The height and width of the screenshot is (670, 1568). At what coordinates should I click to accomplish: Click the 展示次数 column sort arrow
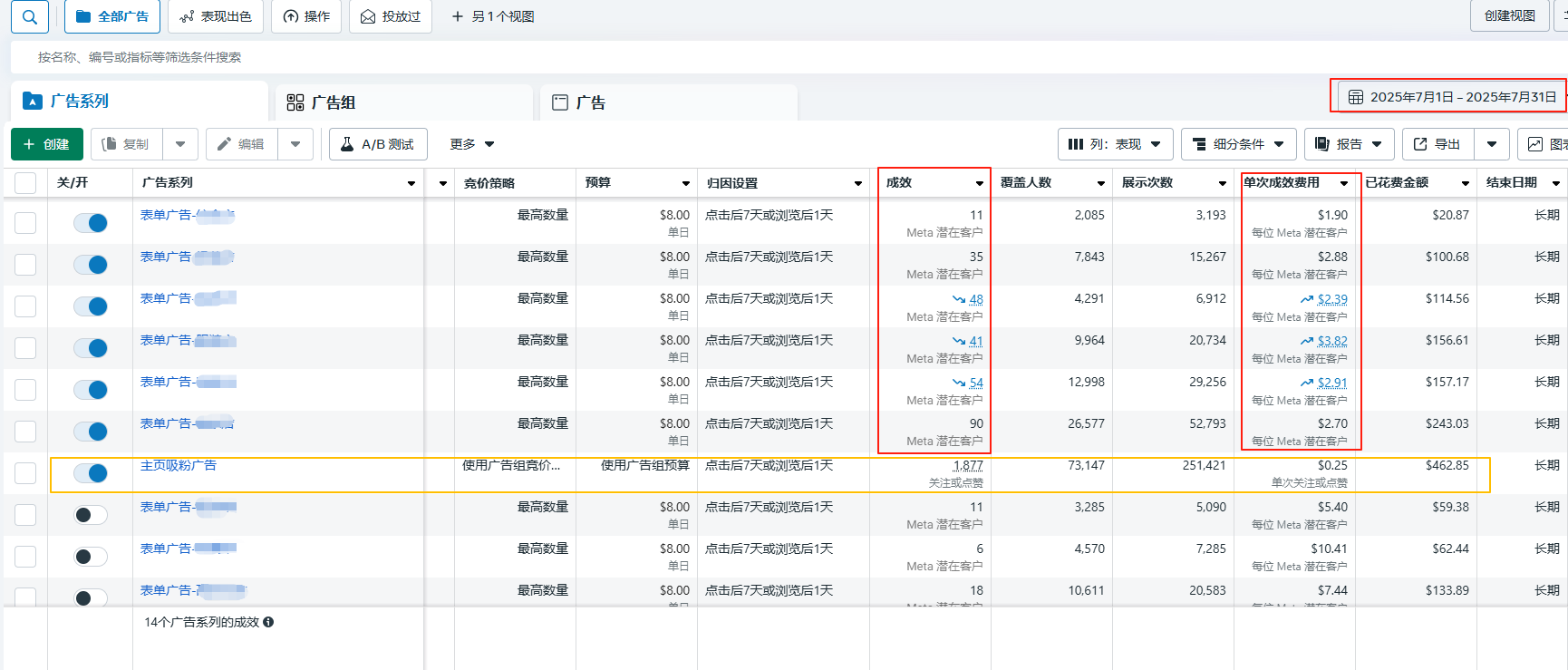[x=1223, y=183]
